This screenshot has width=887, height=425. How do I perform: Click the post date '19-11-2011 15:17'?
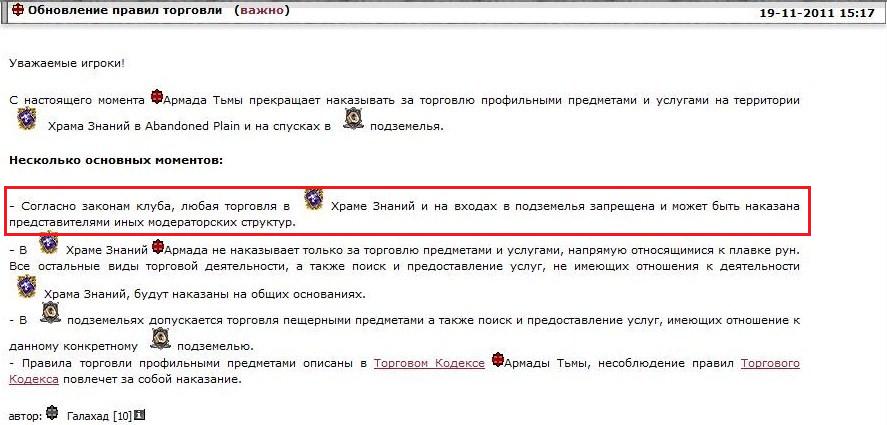(x=817, y=14)
